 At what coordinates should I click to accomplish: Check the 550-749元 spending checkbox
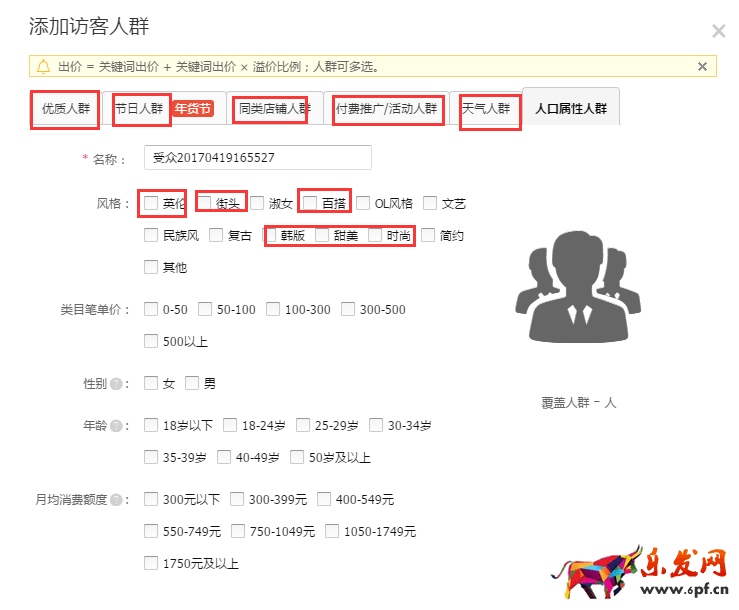pos(151,531)
